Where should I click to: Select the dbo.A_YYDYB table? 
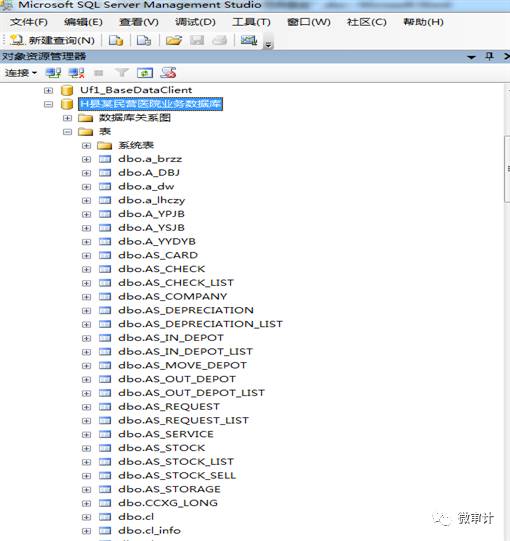coord(157,242)
